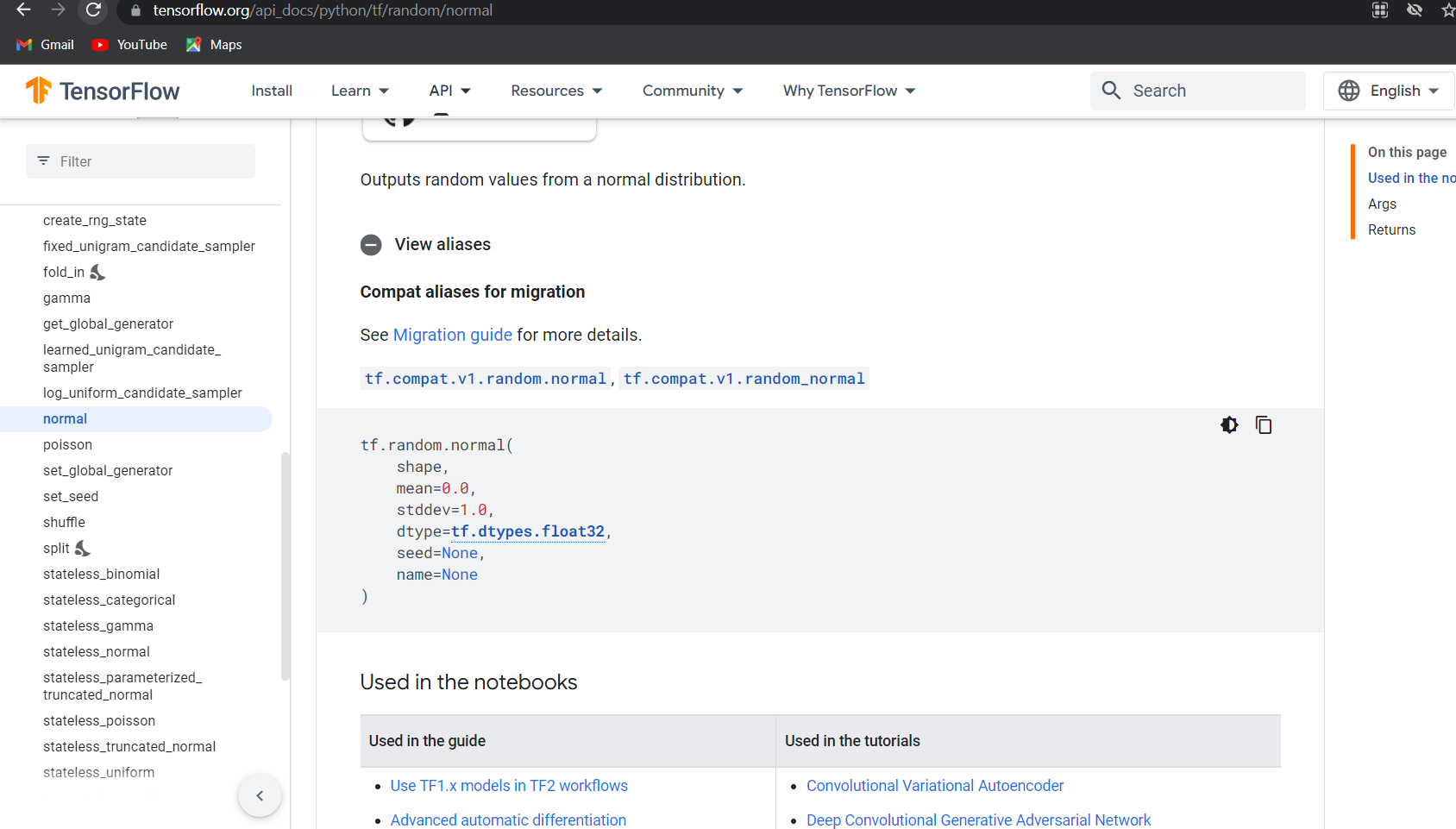Select set_global_generator in sidebar
Screen dimensions: 1456x829
[x=108, y=471]
